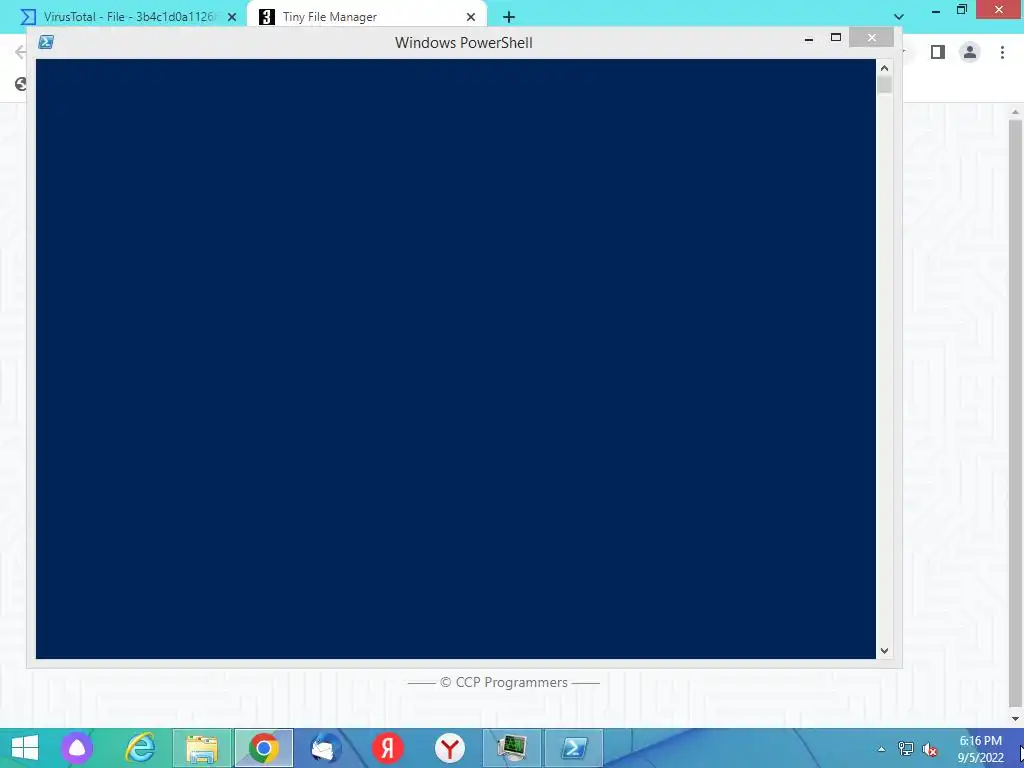Open Thunderbird mail from the taskbar
1024x768 pixels.
[x=325, y=748]
